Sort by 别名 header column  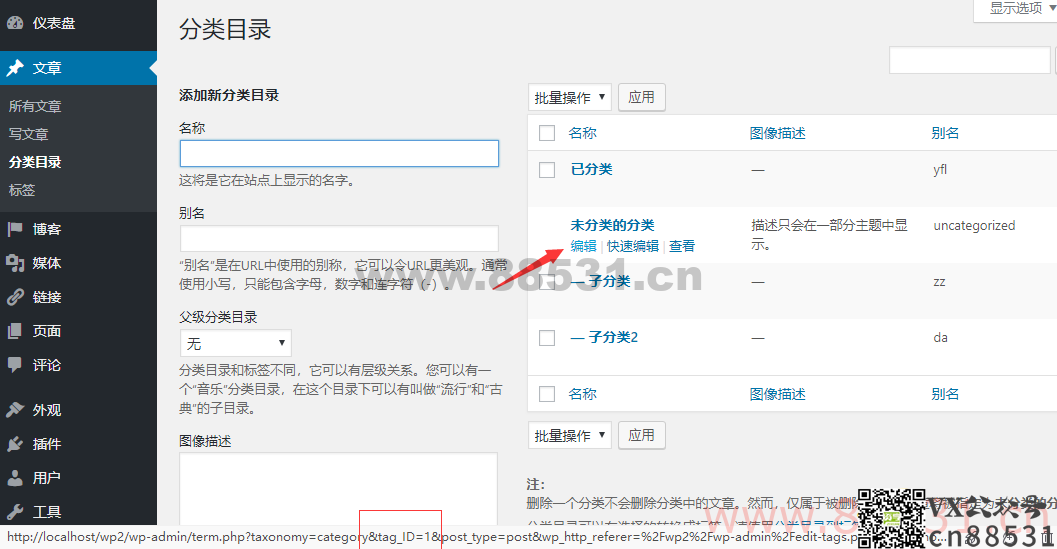(945, 133)
